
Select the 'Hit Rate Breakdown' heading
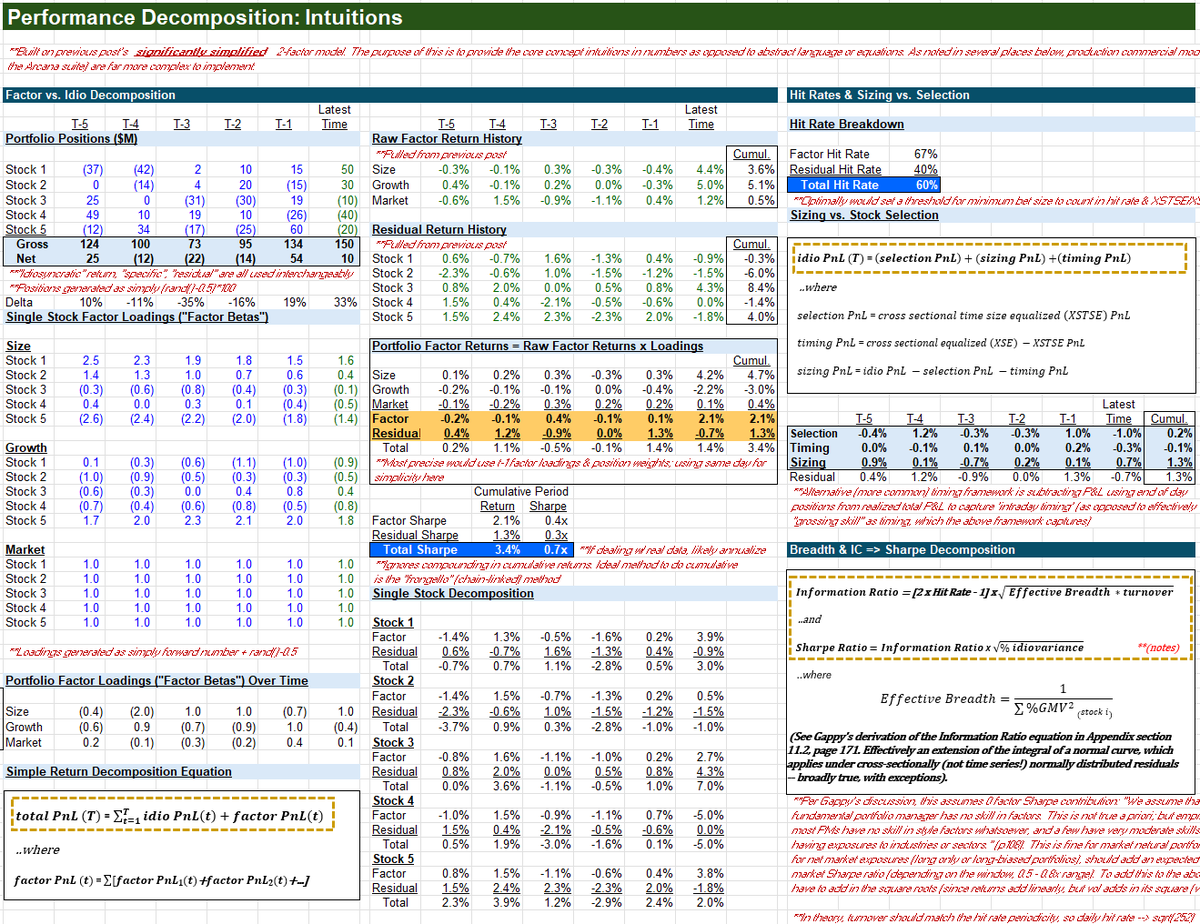tap(846, 124)
